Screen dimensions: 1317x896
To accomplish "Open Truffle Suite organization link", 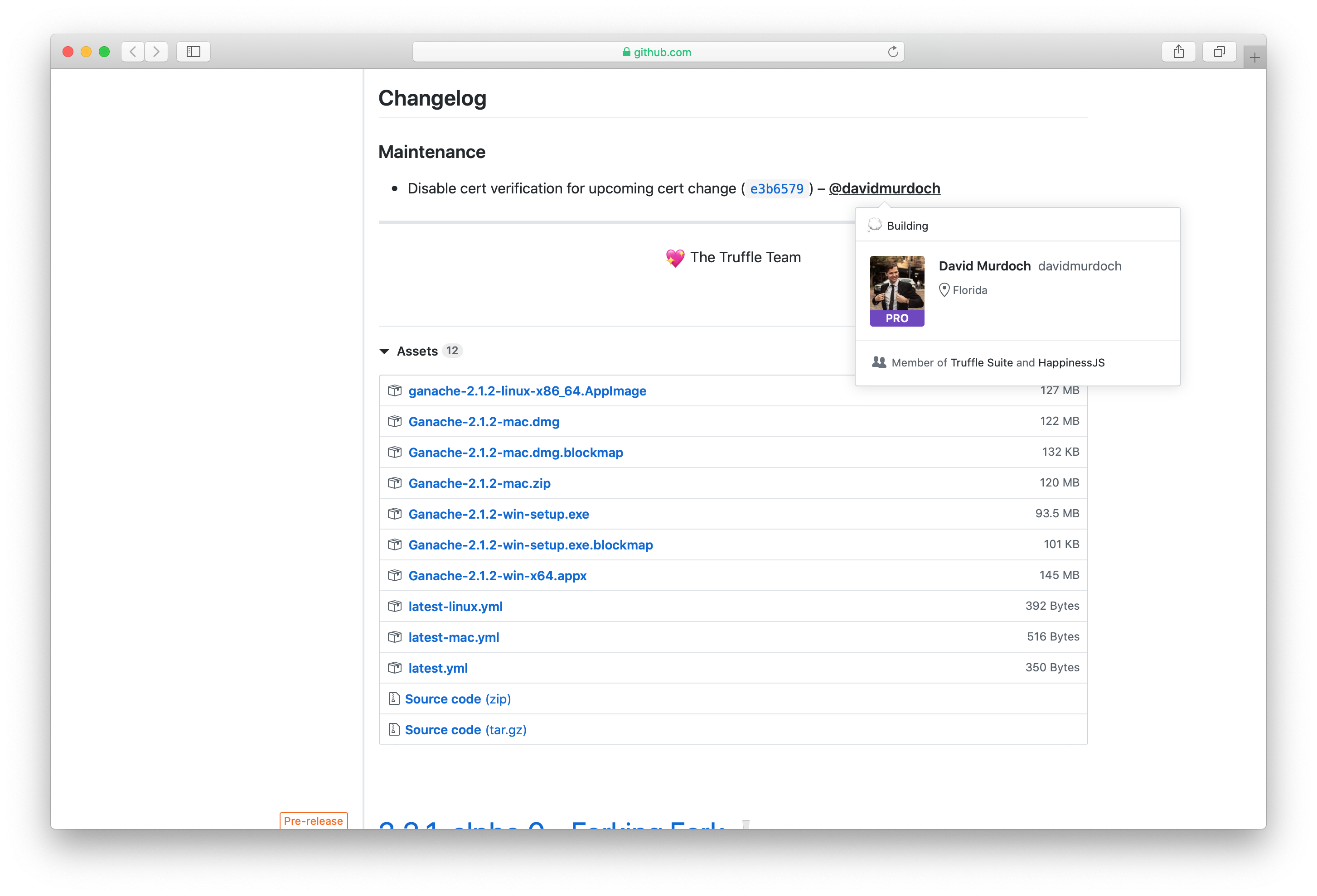I will [x=981, y=362].
